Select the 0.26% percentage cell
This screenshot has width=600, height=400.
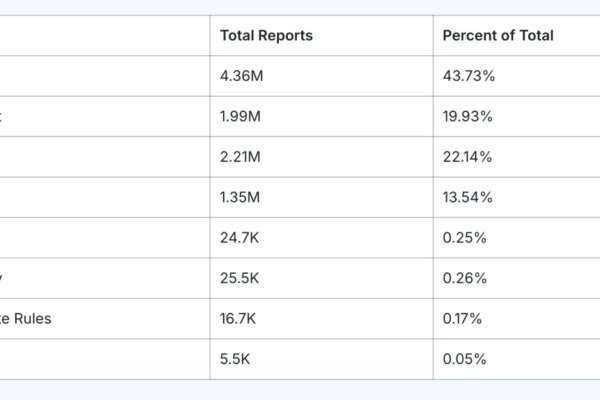point(463,278)
